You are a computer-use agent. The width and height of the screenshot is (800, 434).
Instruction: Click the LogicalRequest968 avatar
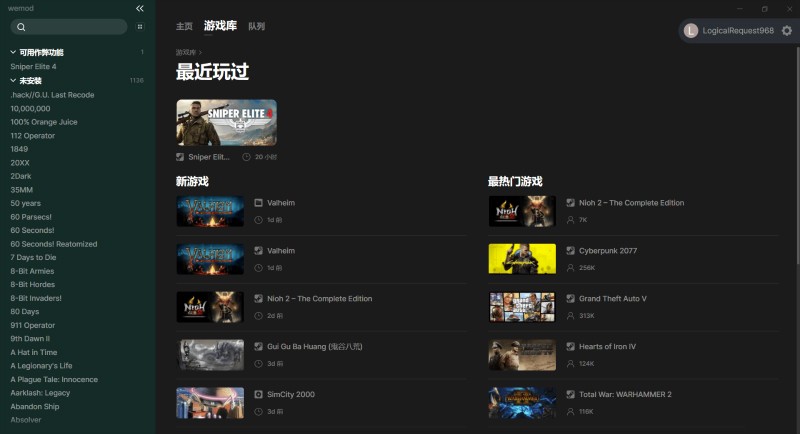[691, 31]
